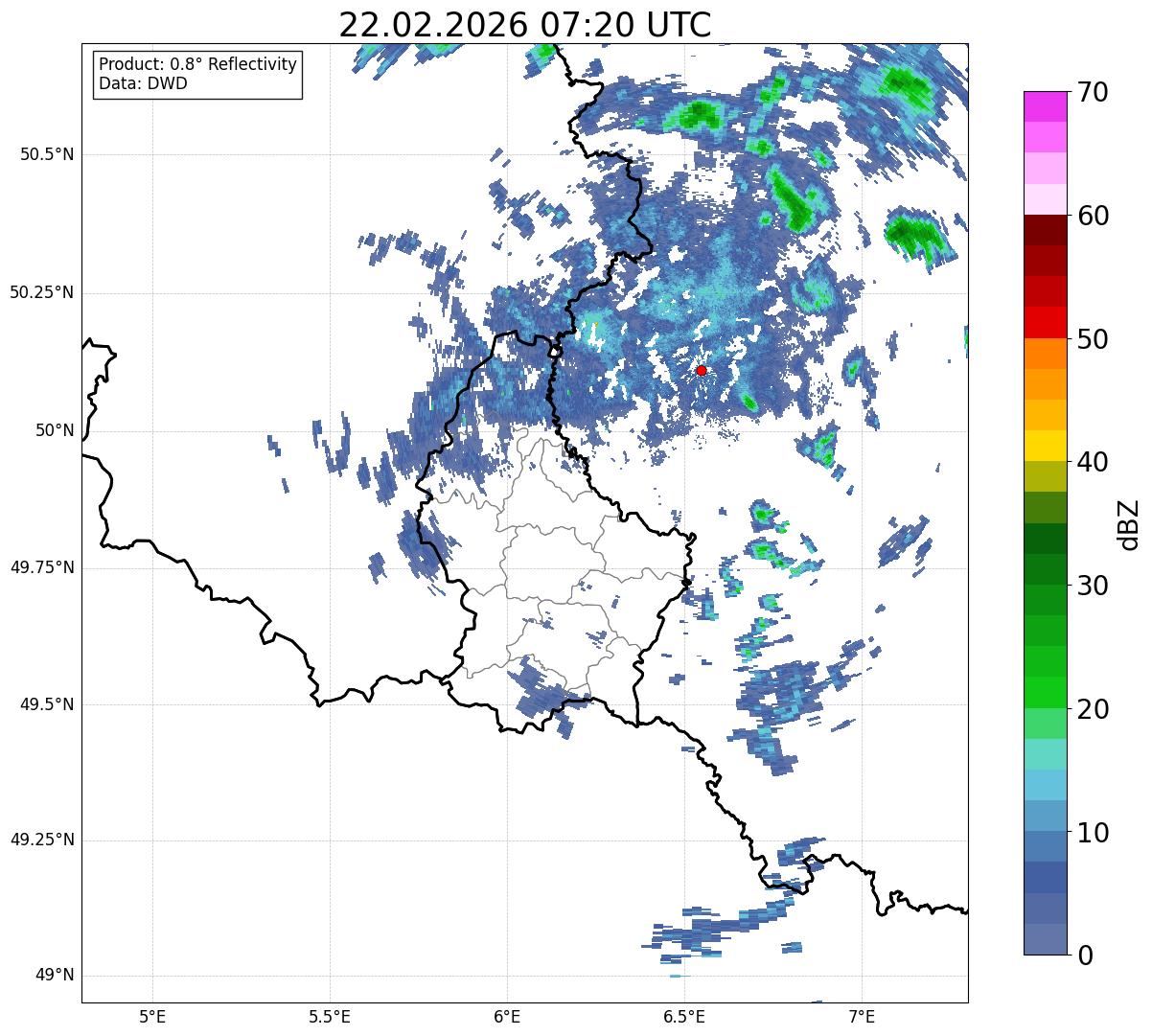The image size is (1152, 1036).
Task: Click the 49.25°N latitude label
Action: click(42, 840)
